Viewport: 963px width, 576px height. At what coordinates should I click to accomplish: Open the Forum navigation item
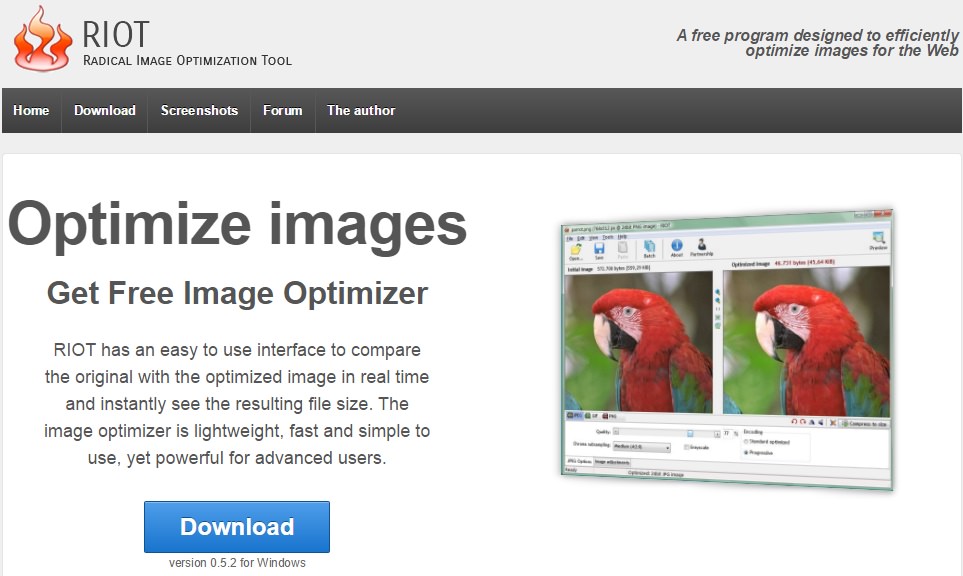[283, 111]
